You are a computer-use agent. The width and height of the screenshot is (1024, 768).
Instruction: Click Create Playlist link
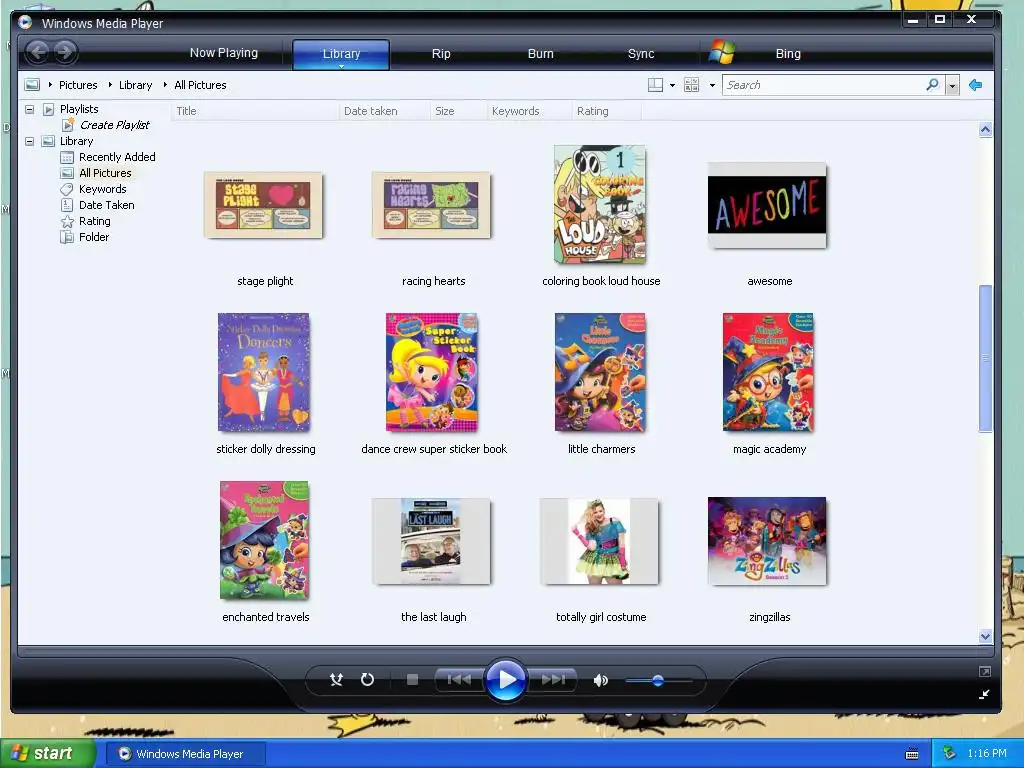[114, 125]
